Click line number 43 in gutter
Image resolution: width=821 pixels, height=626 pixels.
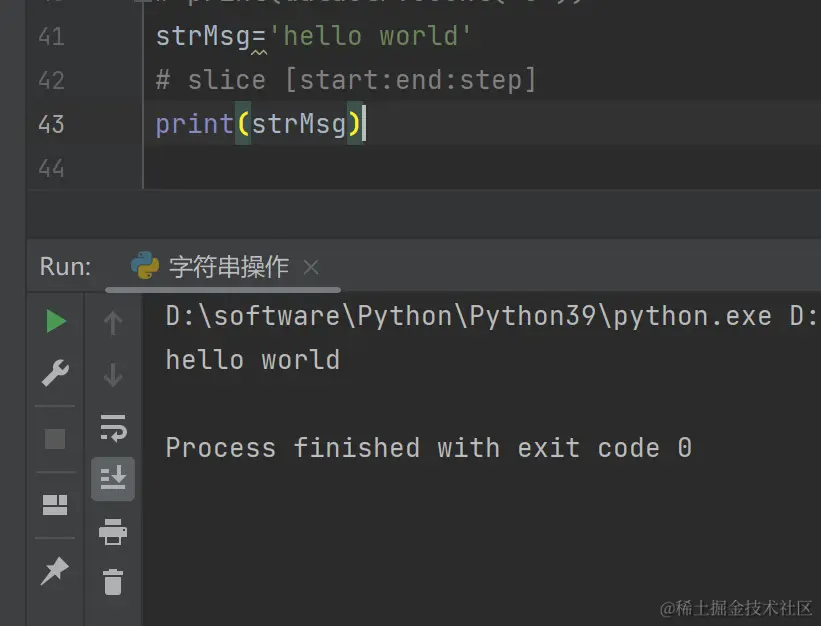click(51, 125)
